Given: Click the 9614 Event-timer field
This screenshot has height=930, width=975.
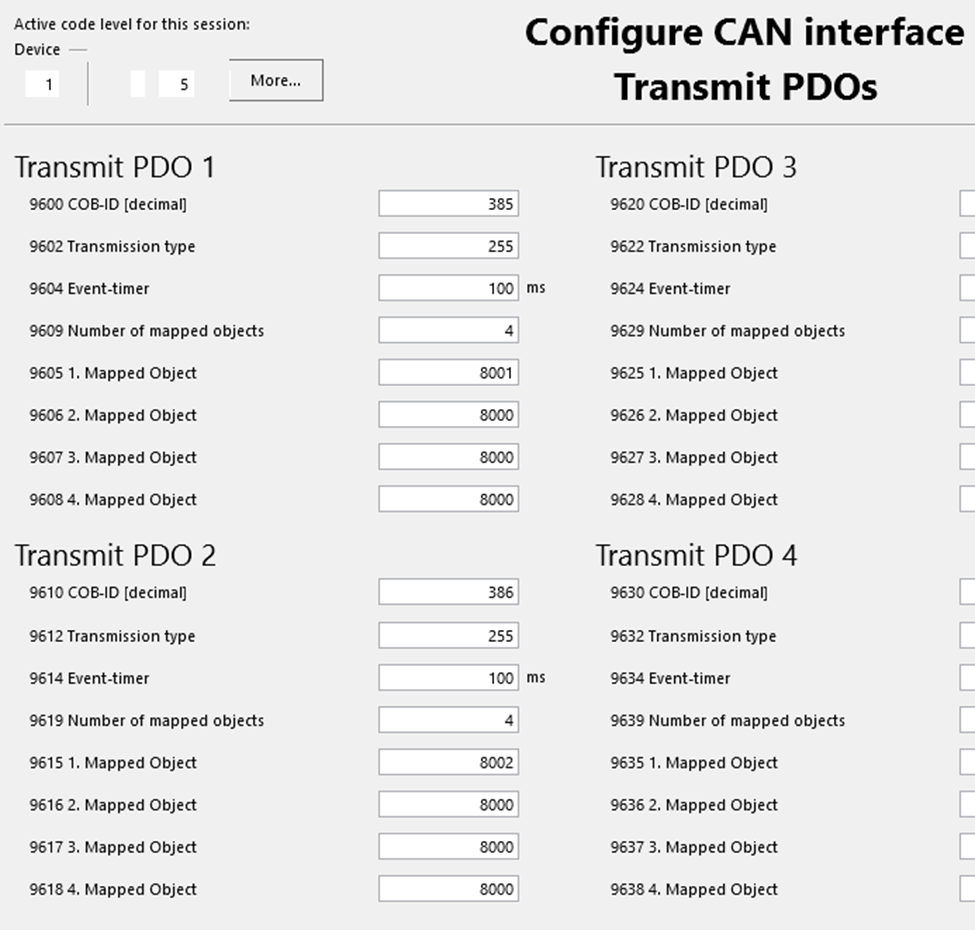Looking at the screenshot, I should (448, 678).
